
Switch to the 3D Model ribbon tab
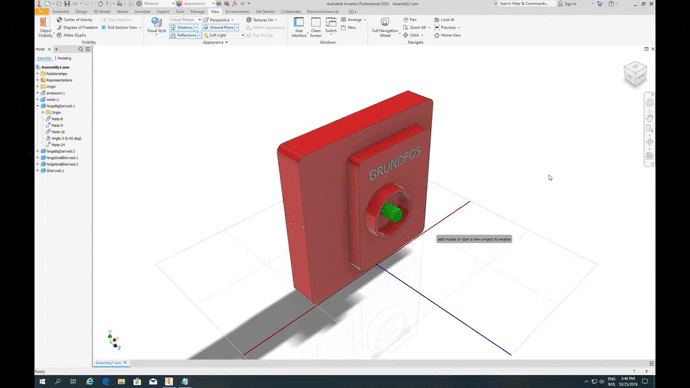pyautogui.click(x=102, y=11)
